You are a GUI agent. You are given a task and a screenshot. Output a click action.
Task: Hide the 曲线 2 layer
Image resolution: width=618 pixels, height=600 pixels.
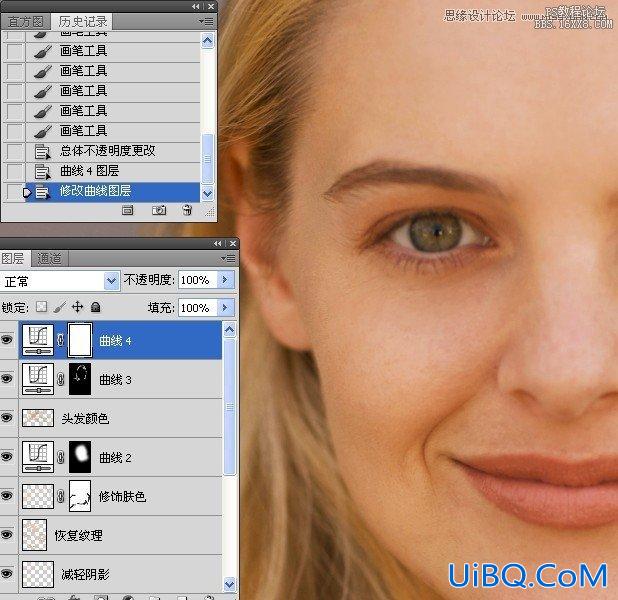click(7, 457)
